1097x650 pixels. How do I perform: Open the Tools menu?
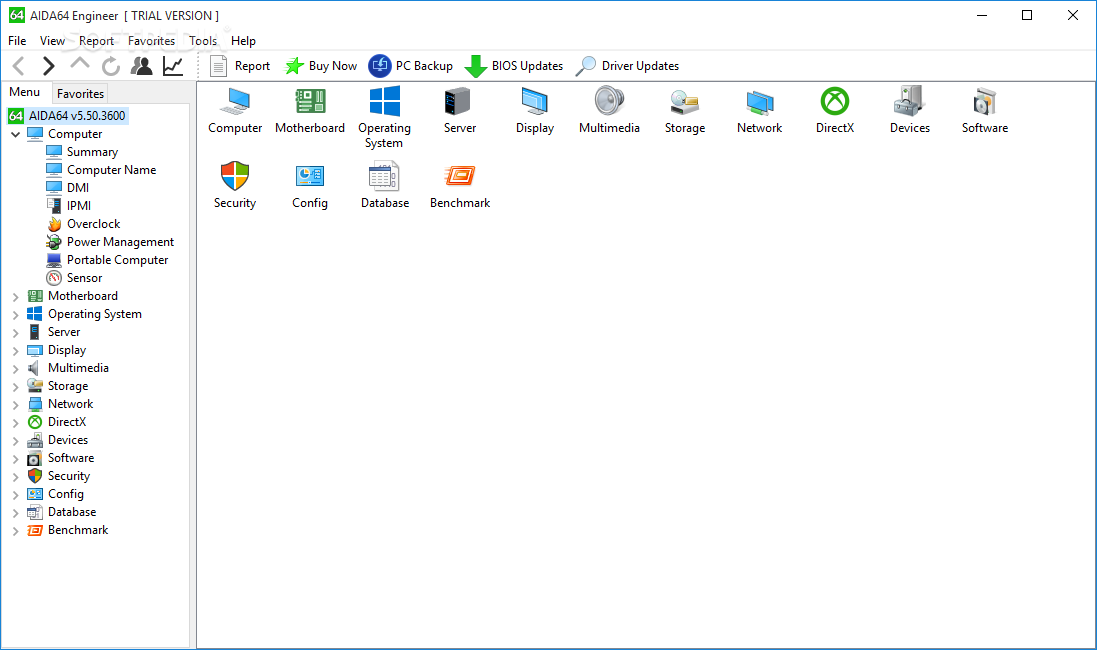pyautogui.click(x=203, y=41)
